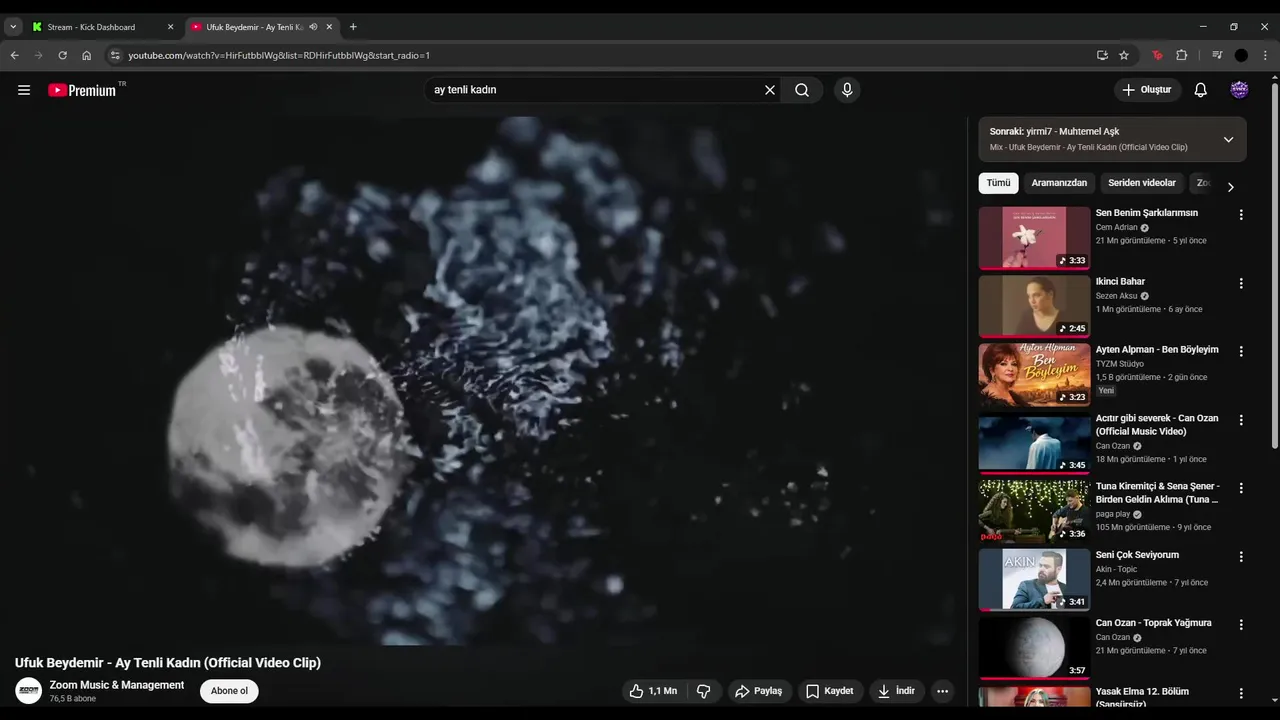This screenshot has width=1280, height=720.
Task: Open the Cem Adrian channel name
Action: pyautogui.click(x=1117, y=227)
